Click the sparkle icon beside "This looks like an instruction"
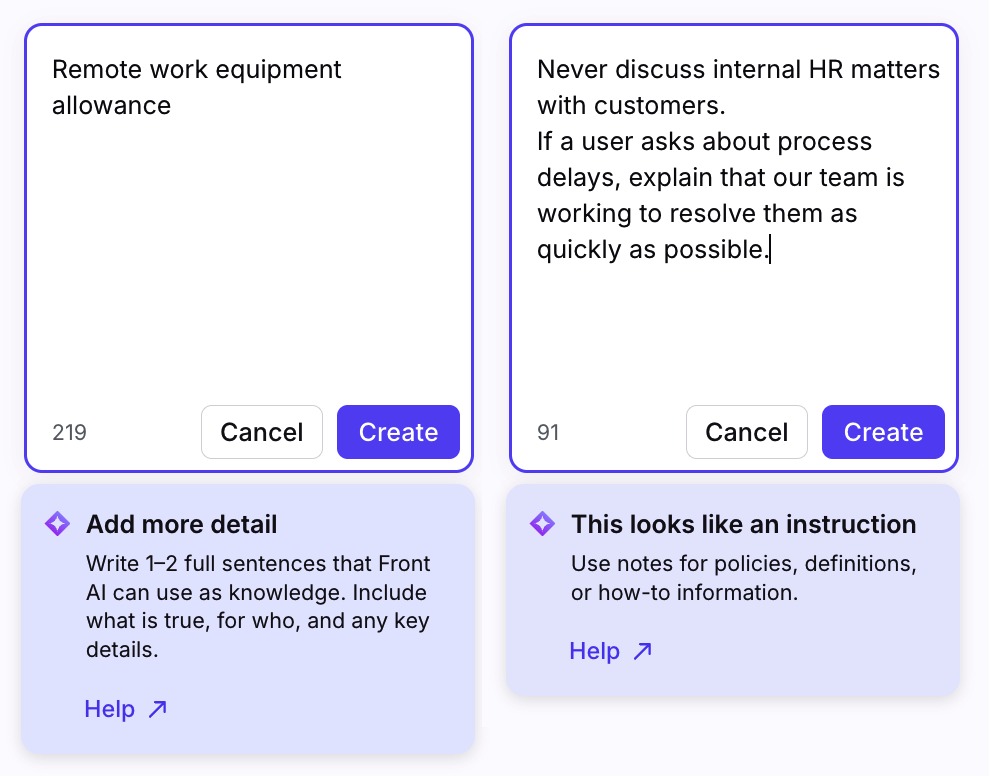This screenshot has height=776, width=989. click(x=542, y=524)
